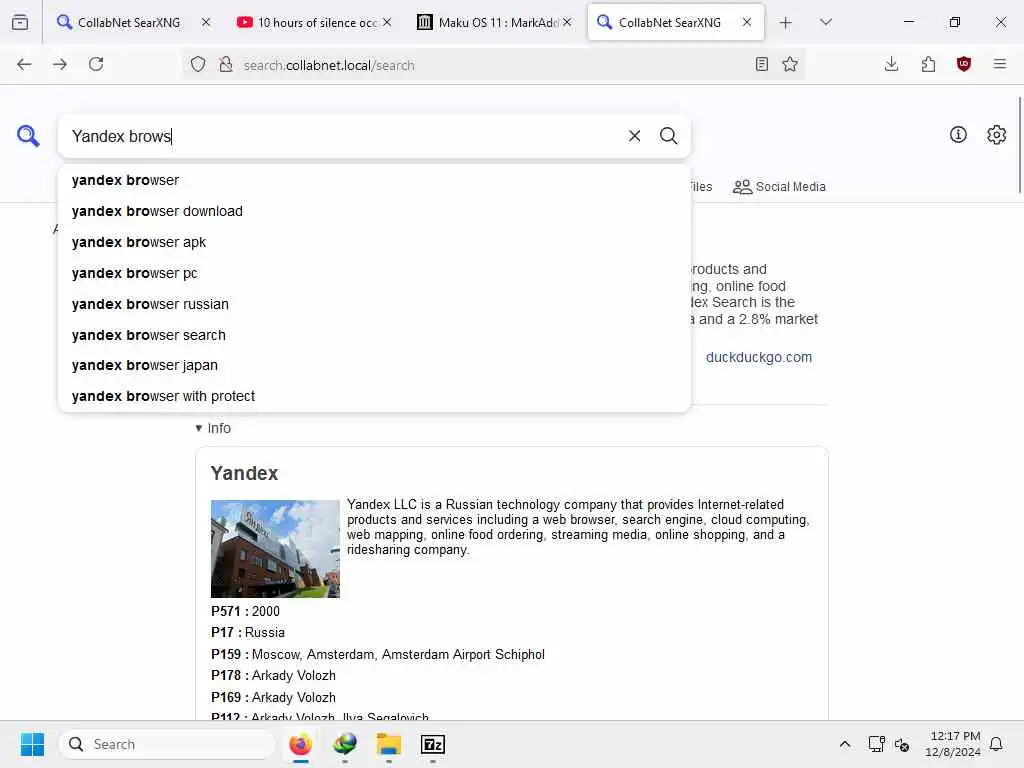
Task: Bookmark this page with star icon
Action: coord(790,64)
